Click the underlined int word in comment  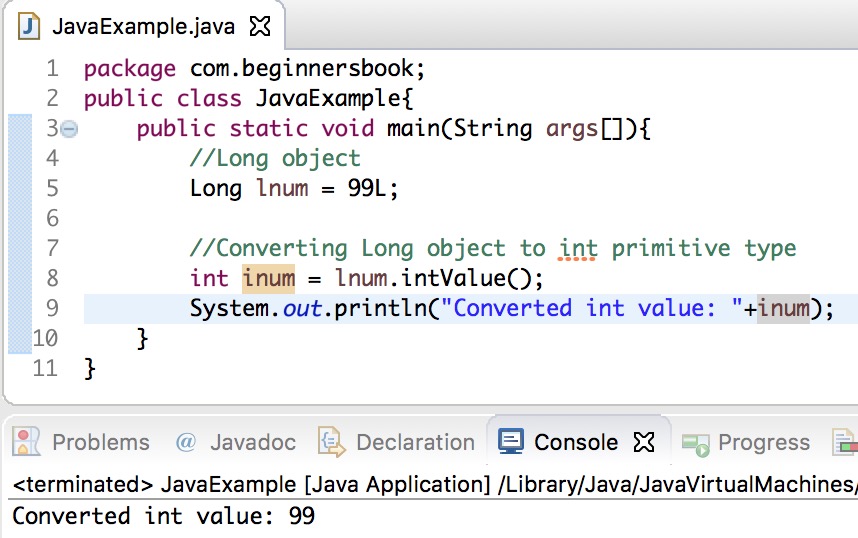click(x=577, y=248)
